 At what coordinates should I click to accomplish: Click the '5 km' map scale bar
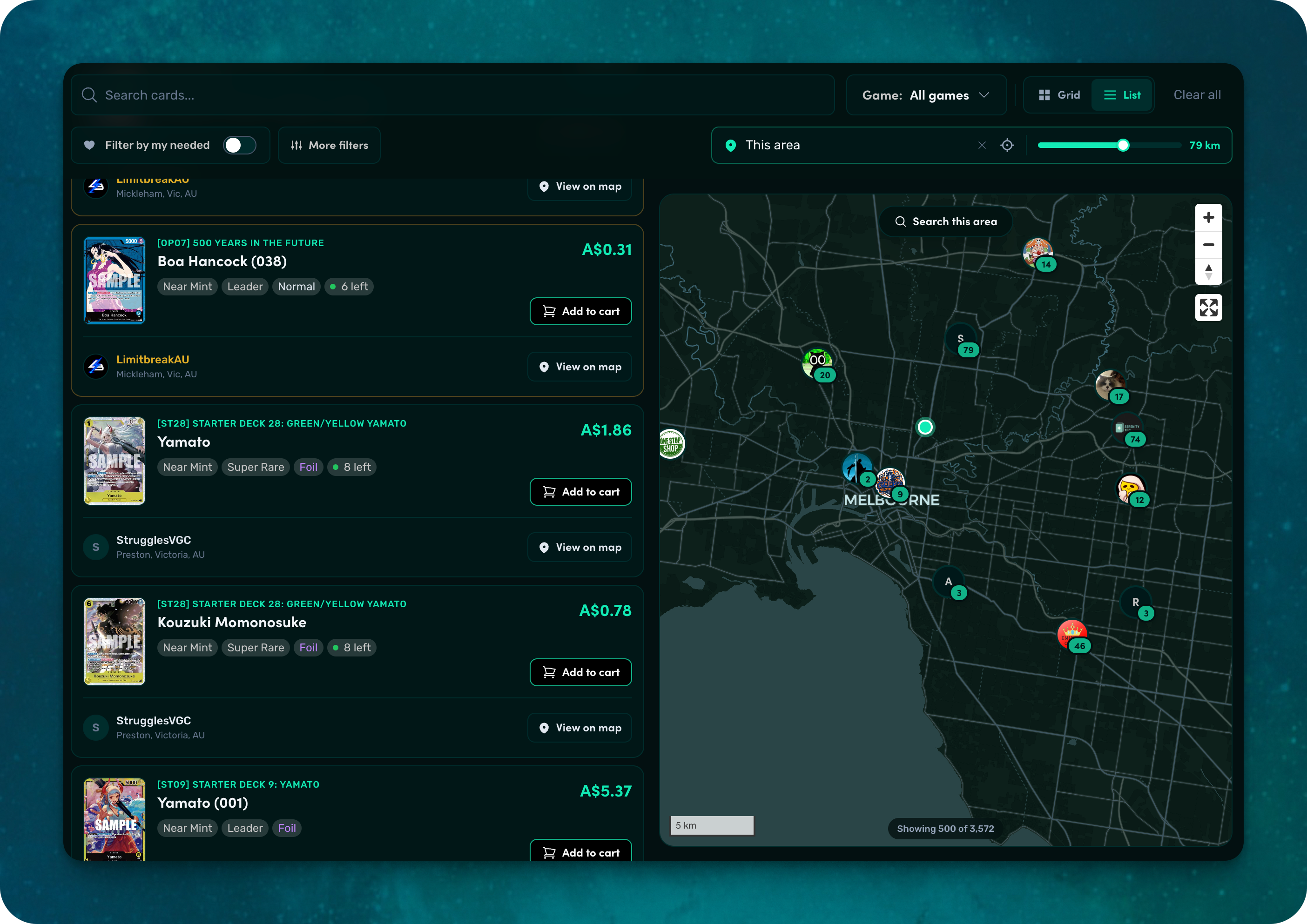point(712,825)
